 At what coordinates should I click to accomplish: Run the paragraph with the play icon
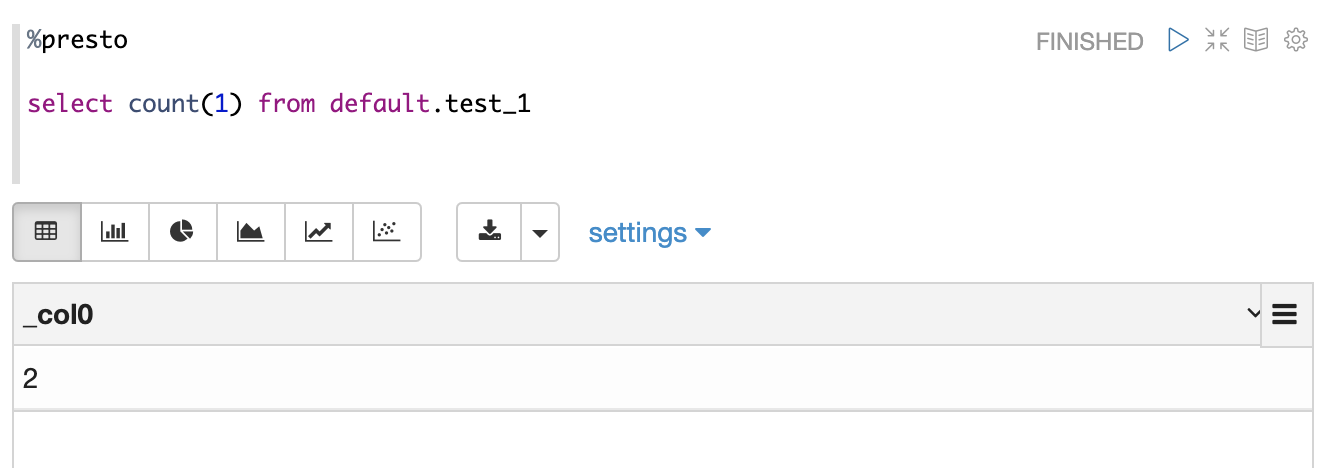click(1178, 40)
